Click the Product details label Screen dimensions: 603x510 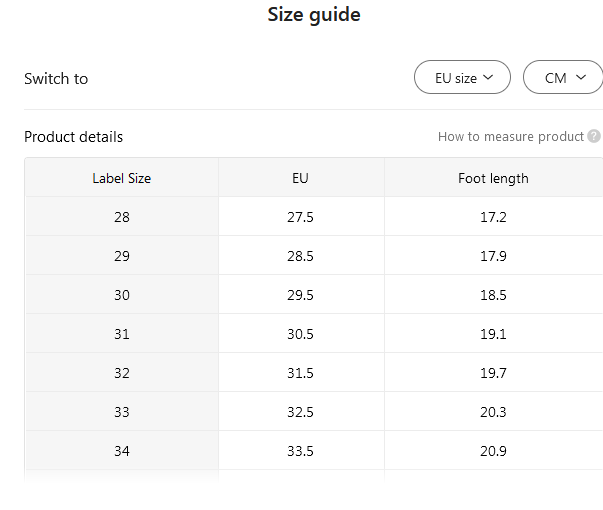pyautogui.click(x=73, y=137)
